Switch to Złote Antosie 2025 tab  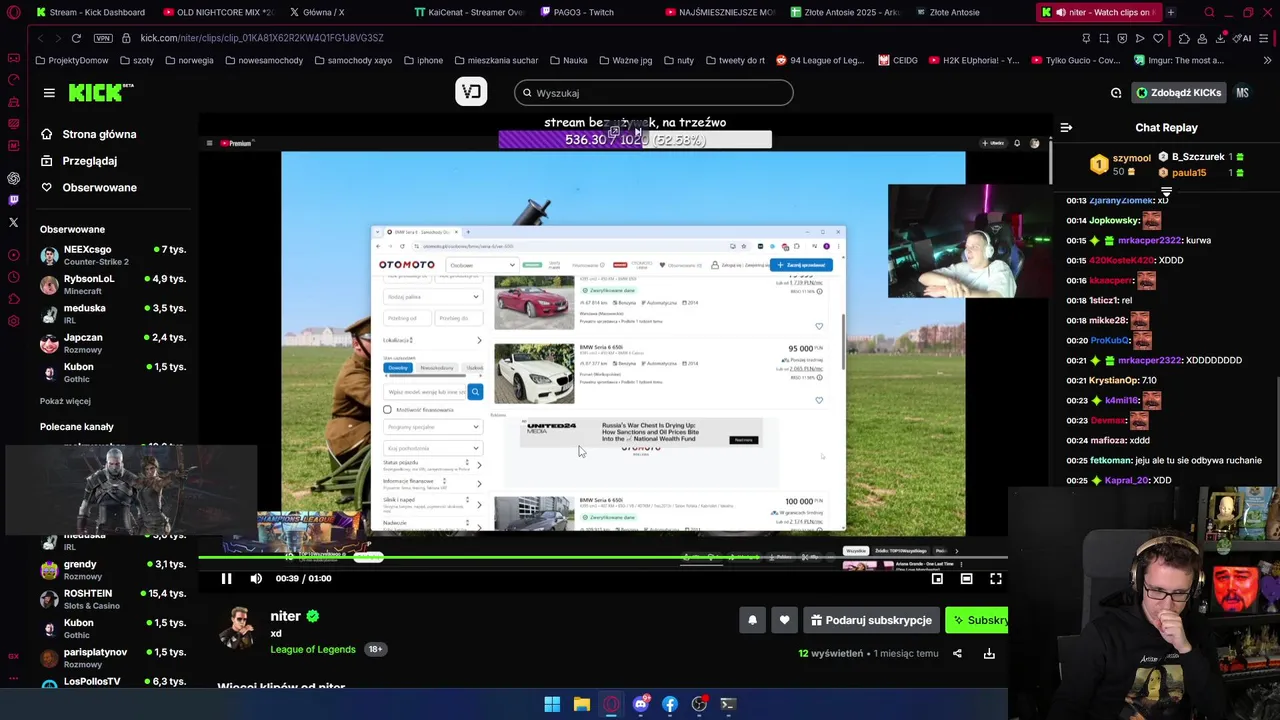[x=845, y=12]
